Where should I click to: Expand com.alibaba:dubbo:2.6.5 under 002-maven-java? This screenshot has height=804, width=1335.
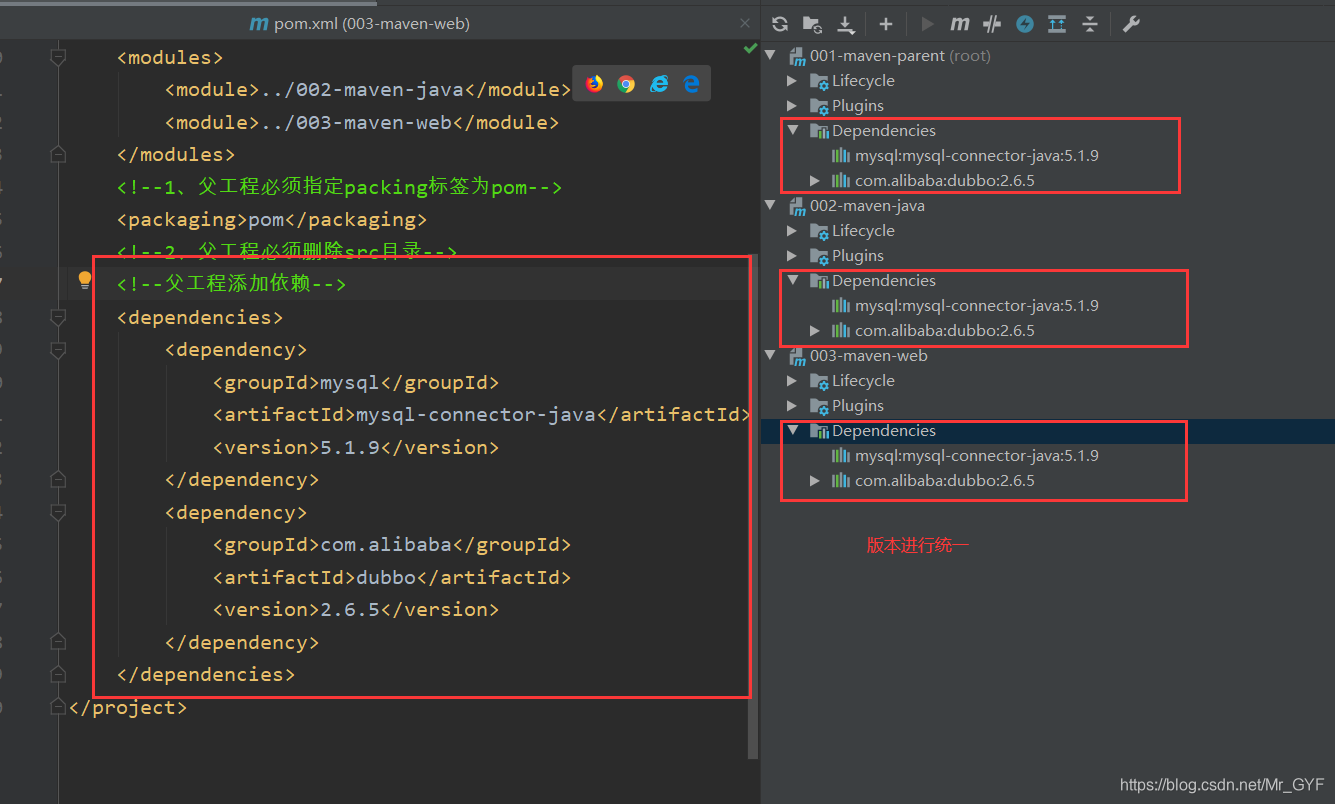pos(815,330)
